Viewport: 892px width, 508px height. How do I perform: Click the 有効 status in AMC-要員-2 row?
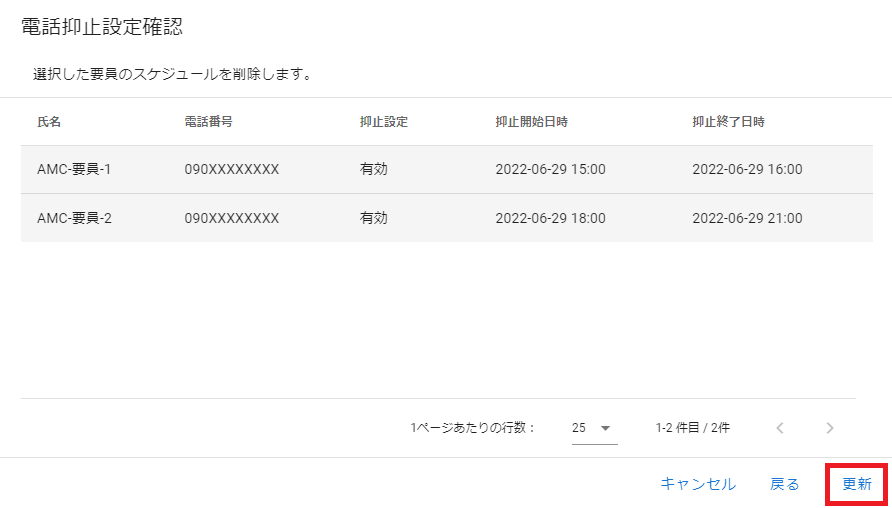pyautogui.click(x=374, y=218)
